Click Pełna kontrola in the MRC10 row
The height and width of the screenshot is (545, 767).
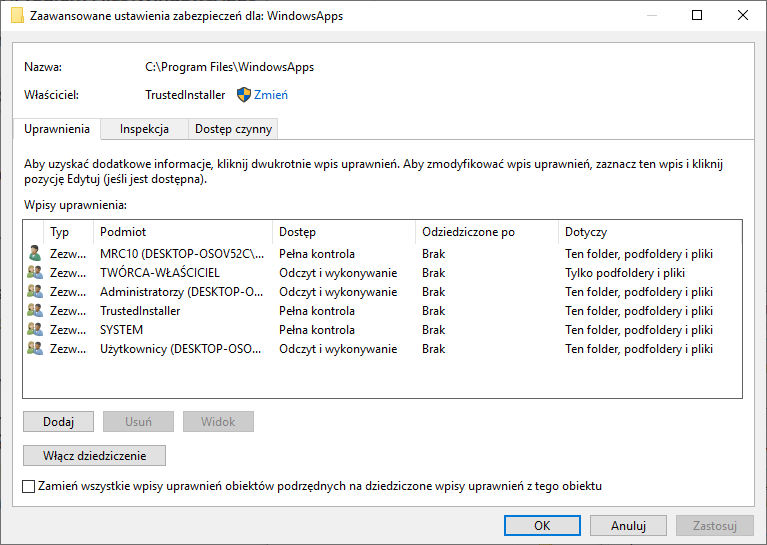316,253
